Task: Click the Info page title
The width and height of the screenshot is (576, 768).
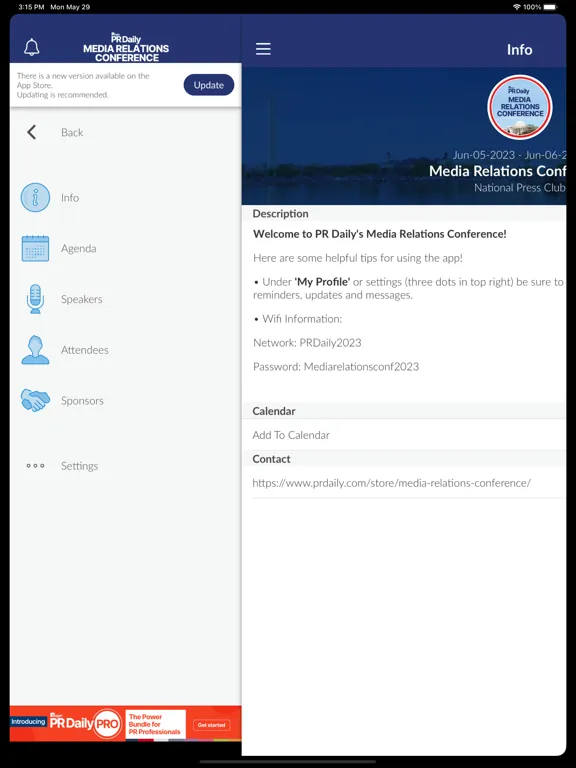Action: 519,49
